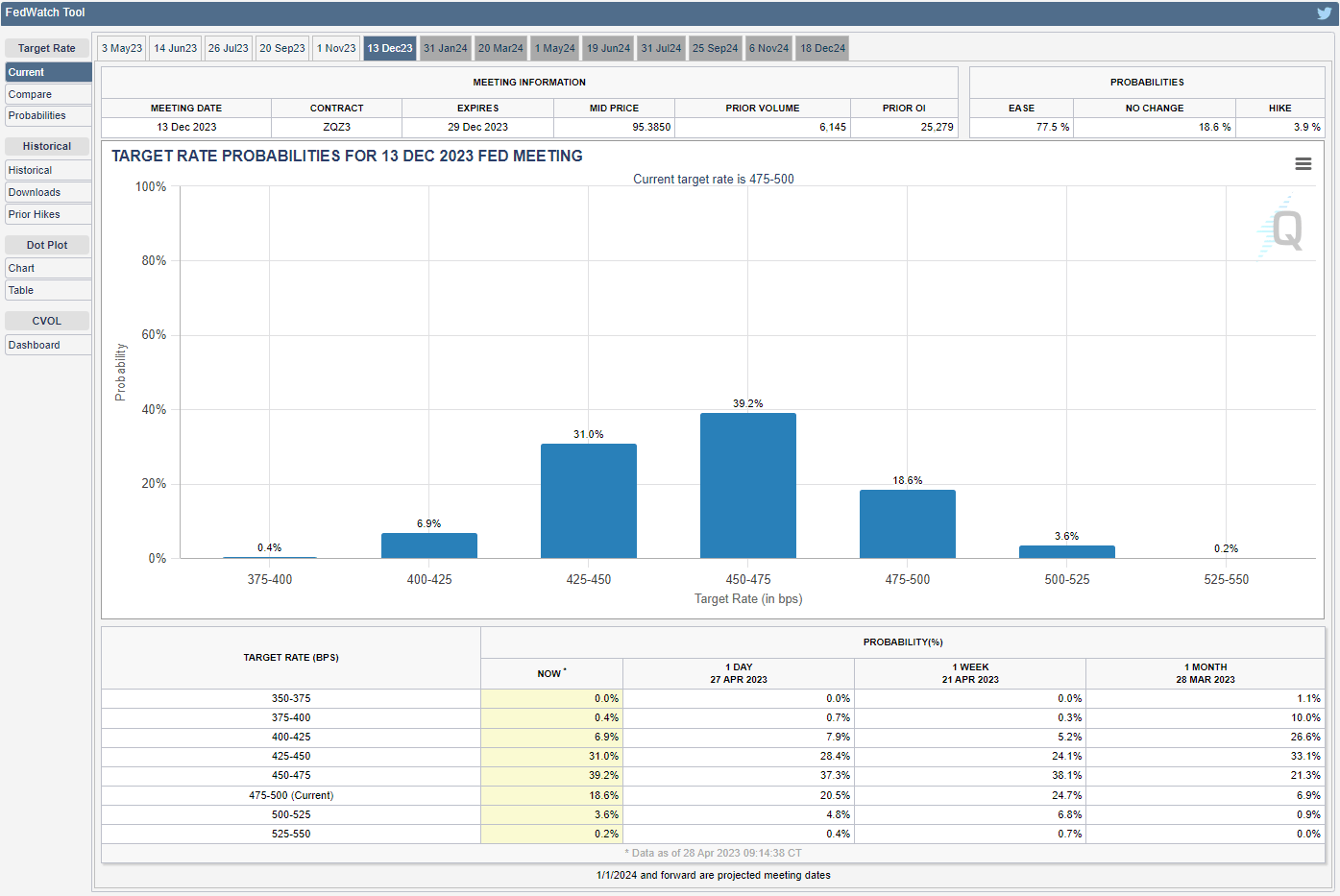Screen dimensions: 1340x896
Task: Click the FedWatch Tool title
Action: click(45, 12)
